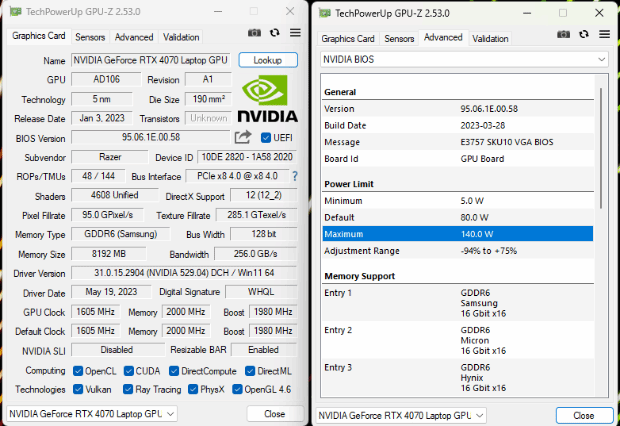This screenshot has width=620, height=426.
Task: Click the Bus Interface PCIe x8 4.0 field
Action: [238, 176]
